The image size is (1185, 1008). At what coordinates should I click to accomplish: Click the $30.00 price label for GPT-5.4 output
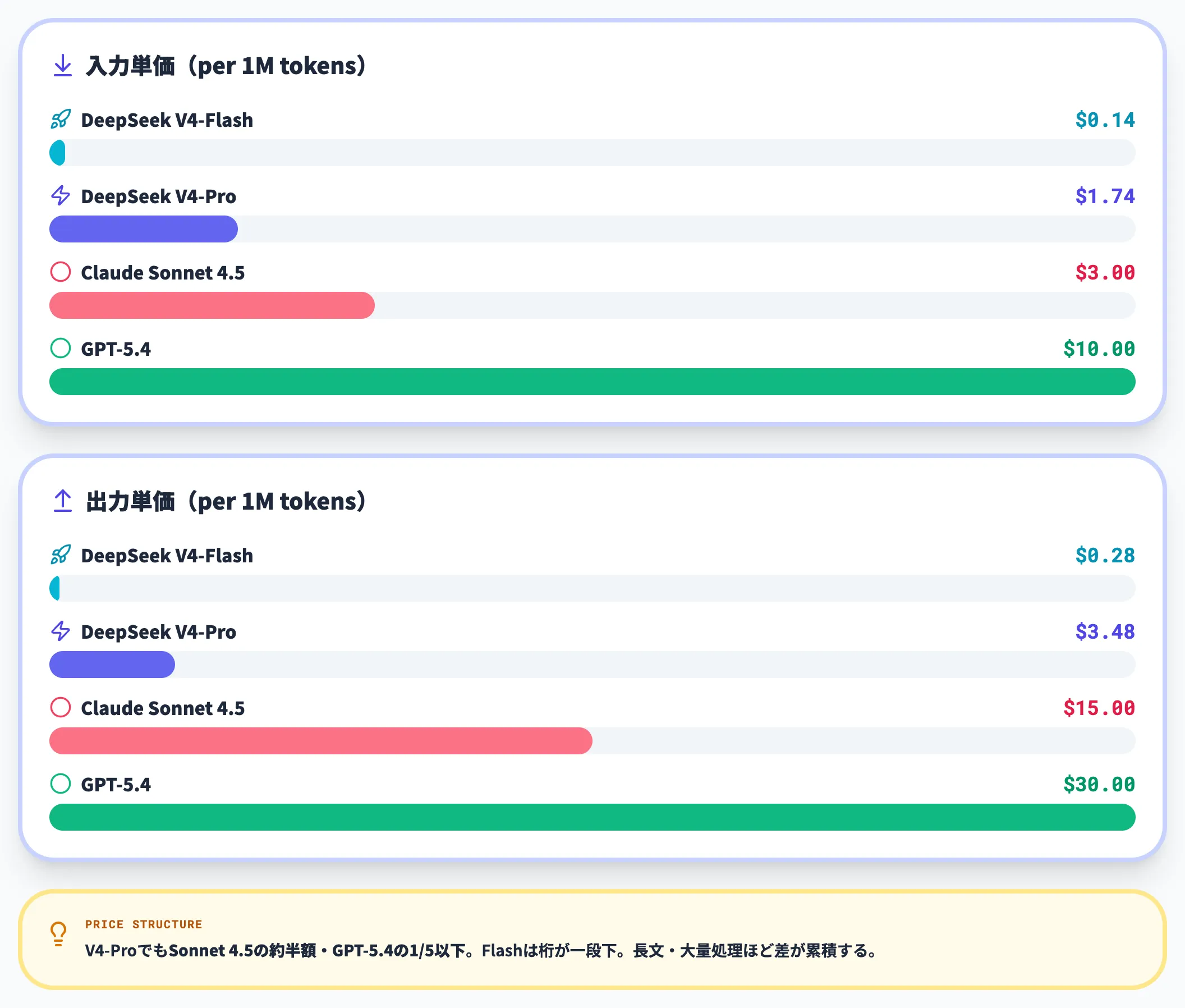tap(1099, 785)
